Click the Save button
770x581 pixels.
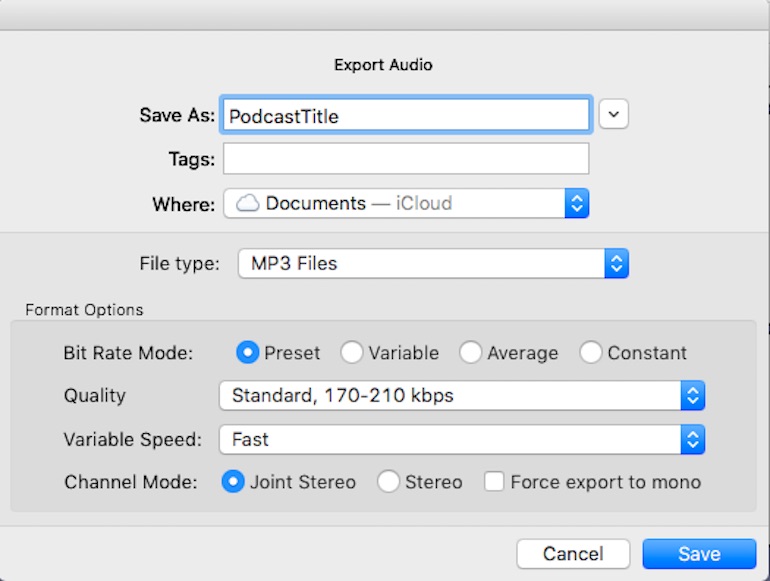click(x=699, y=554)
